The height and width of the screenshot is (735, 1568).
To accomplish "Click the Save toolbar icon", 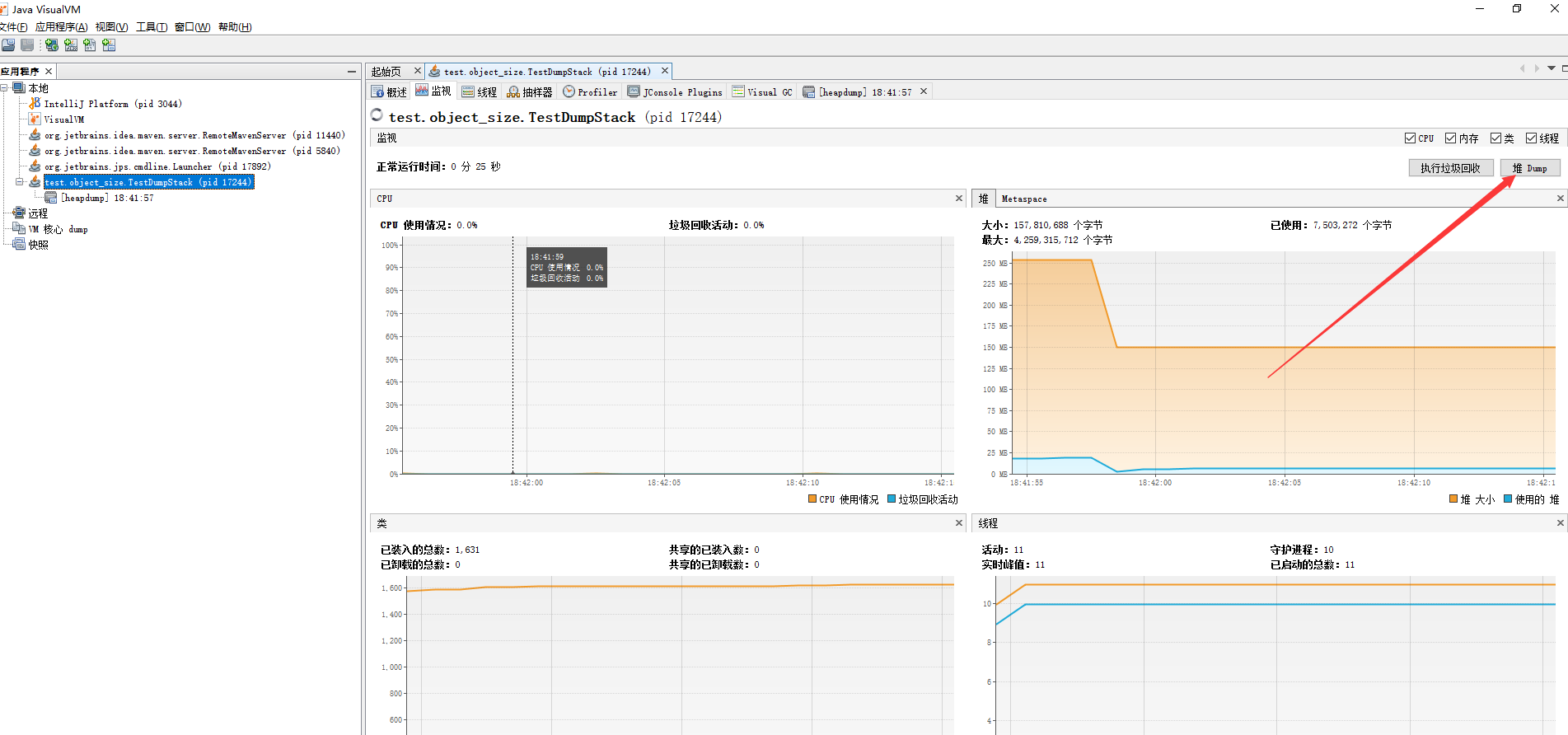I will pyautogui.click(x=27, y=45).
